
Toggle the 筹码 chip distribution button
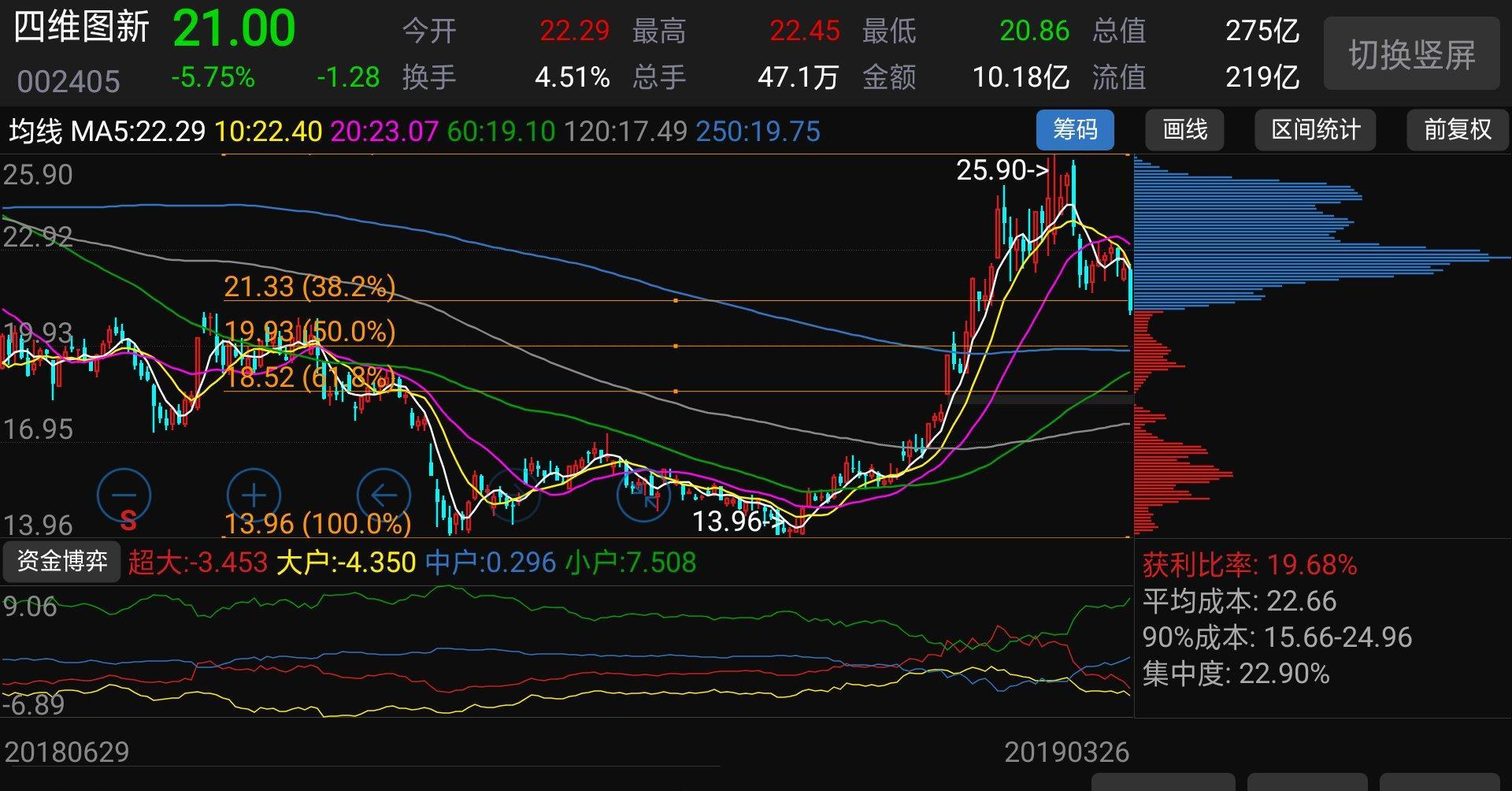1075,130
